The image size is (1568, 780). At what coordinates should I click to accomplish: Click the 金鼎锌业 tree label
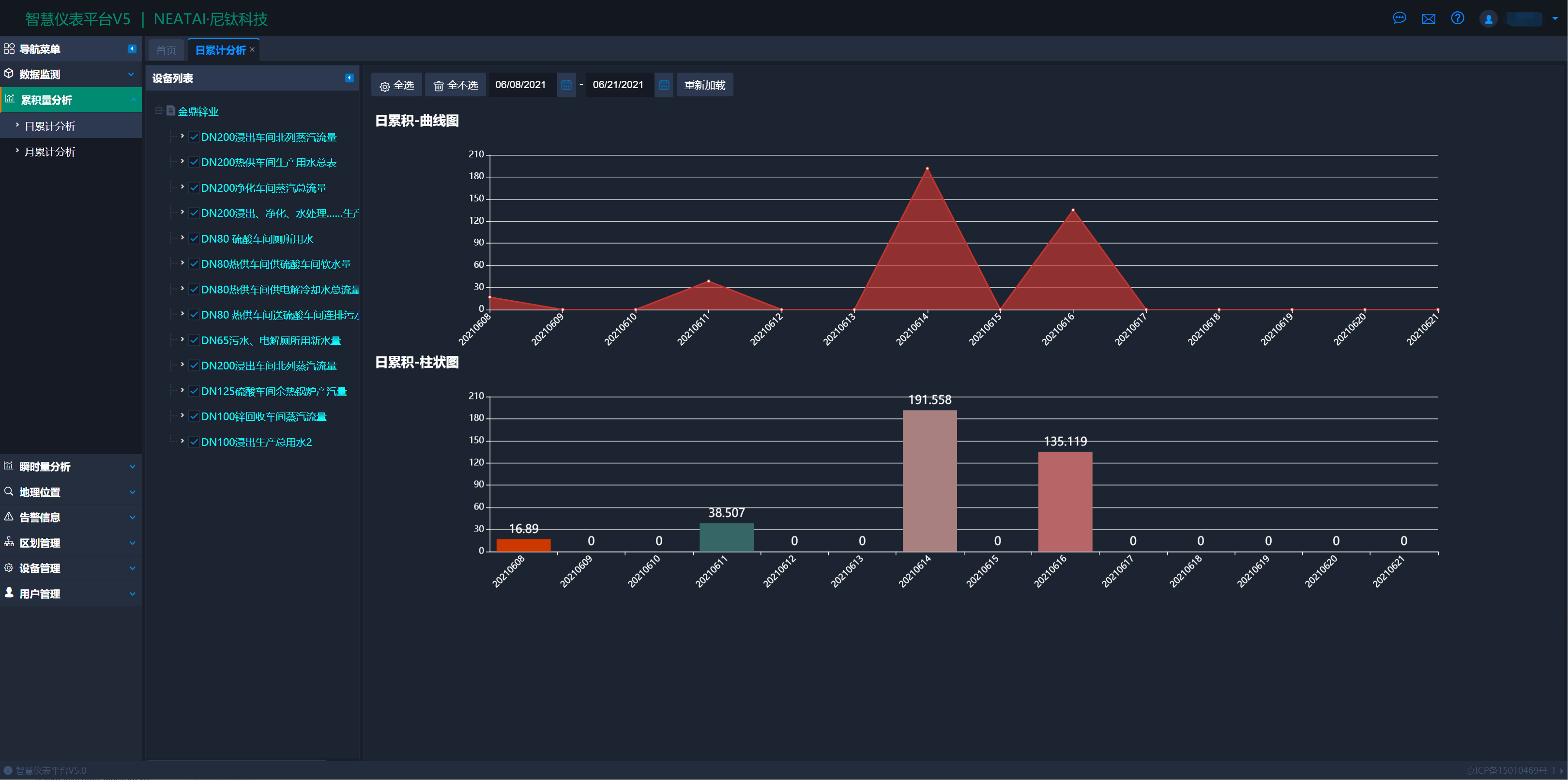198,111
